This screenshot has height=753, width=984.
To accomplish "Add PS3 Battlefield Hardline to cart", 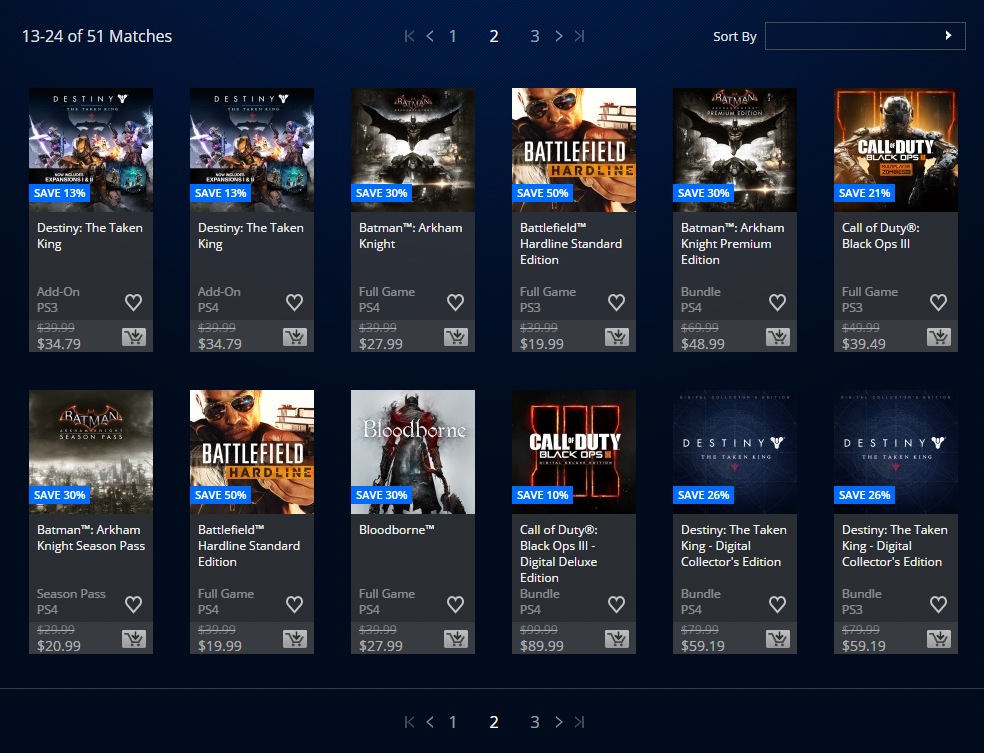I will 617,337.
